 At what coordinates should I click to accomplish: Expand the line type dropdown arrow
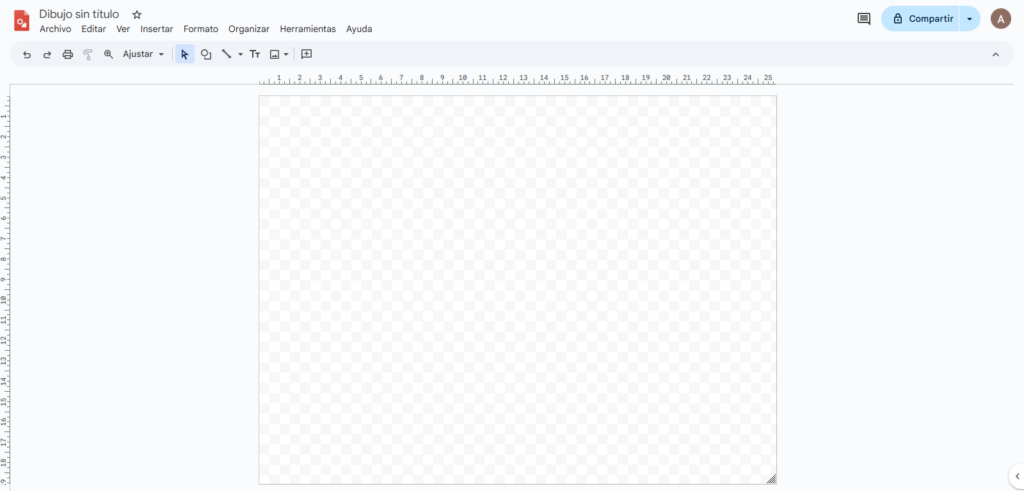241,54
